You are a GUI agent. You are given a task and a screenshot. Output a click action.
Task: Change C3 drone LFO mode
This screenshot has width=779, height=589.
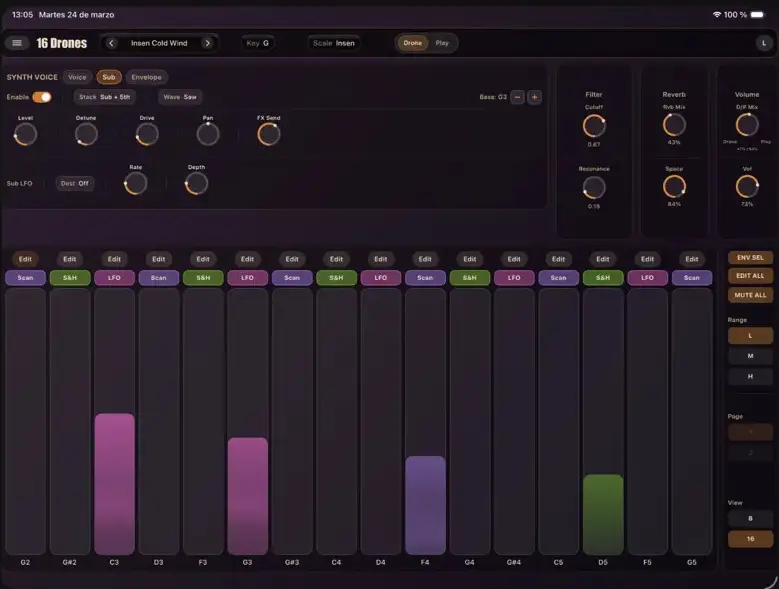(114, 278)
